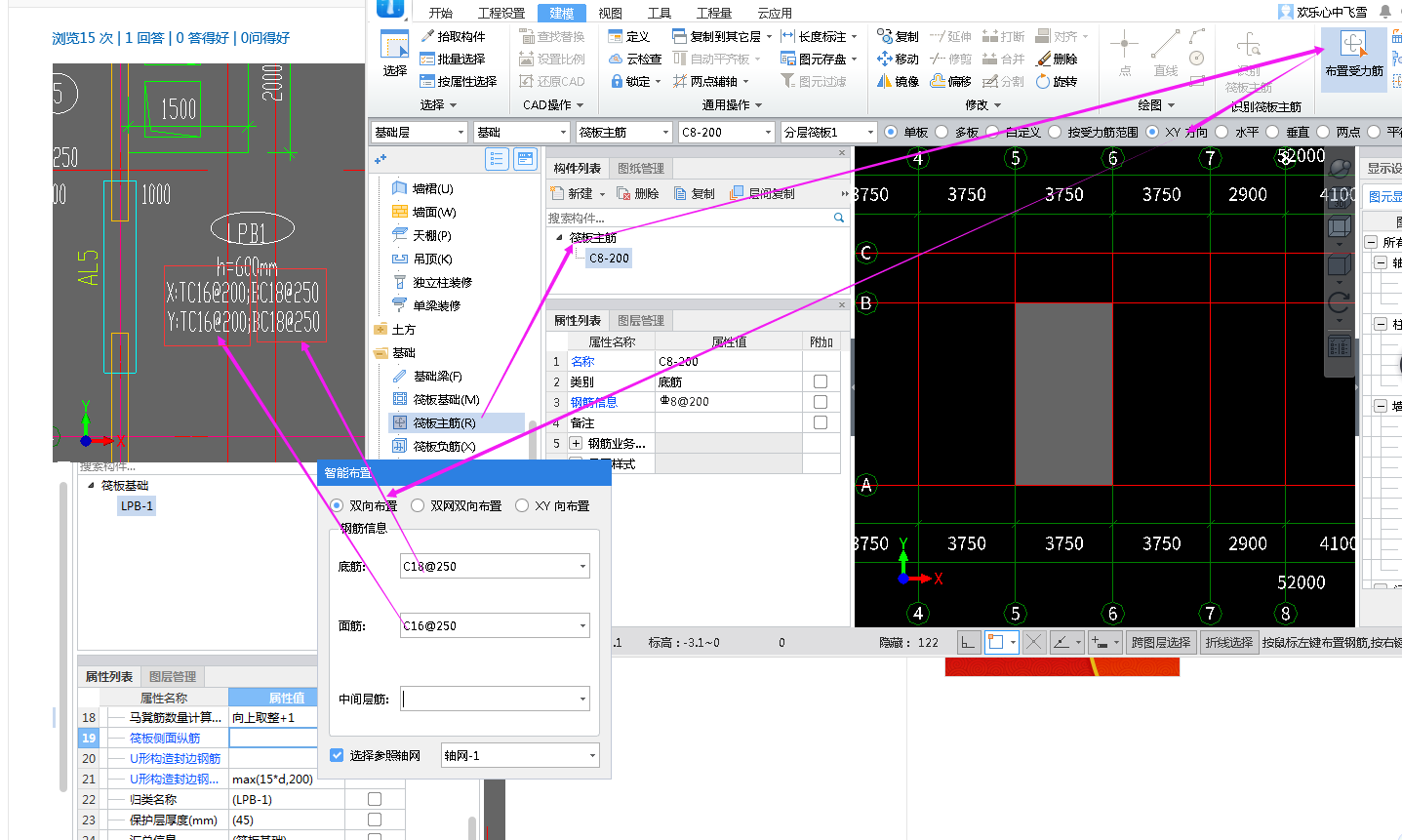
Task: Open the 面筋 C16@250 dropdown
Action: tap(583, 625)
